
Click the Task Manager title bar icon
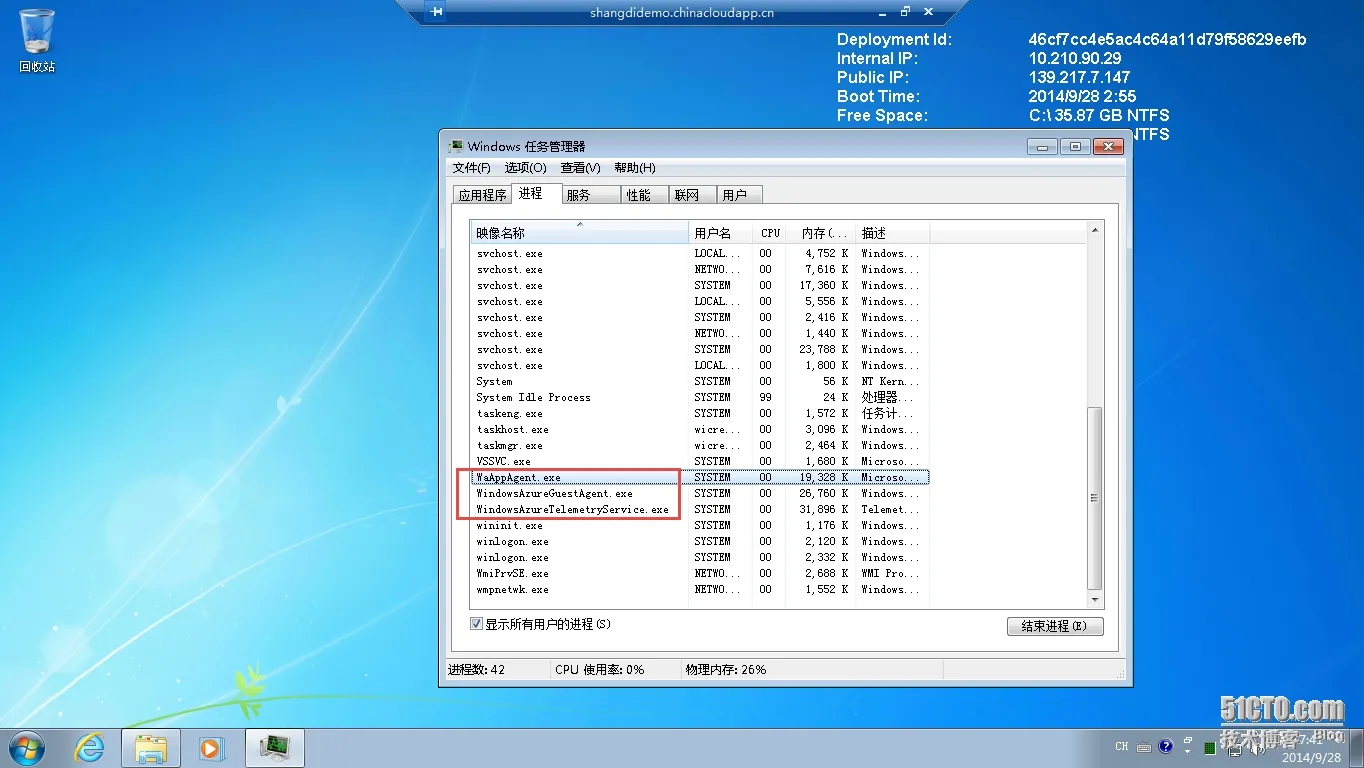[x=456, y=146]
